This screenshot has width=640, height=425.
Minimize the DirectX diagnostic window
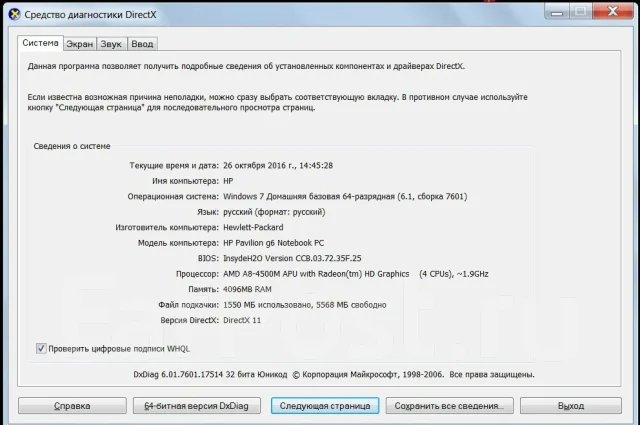(x=556, y=12)
